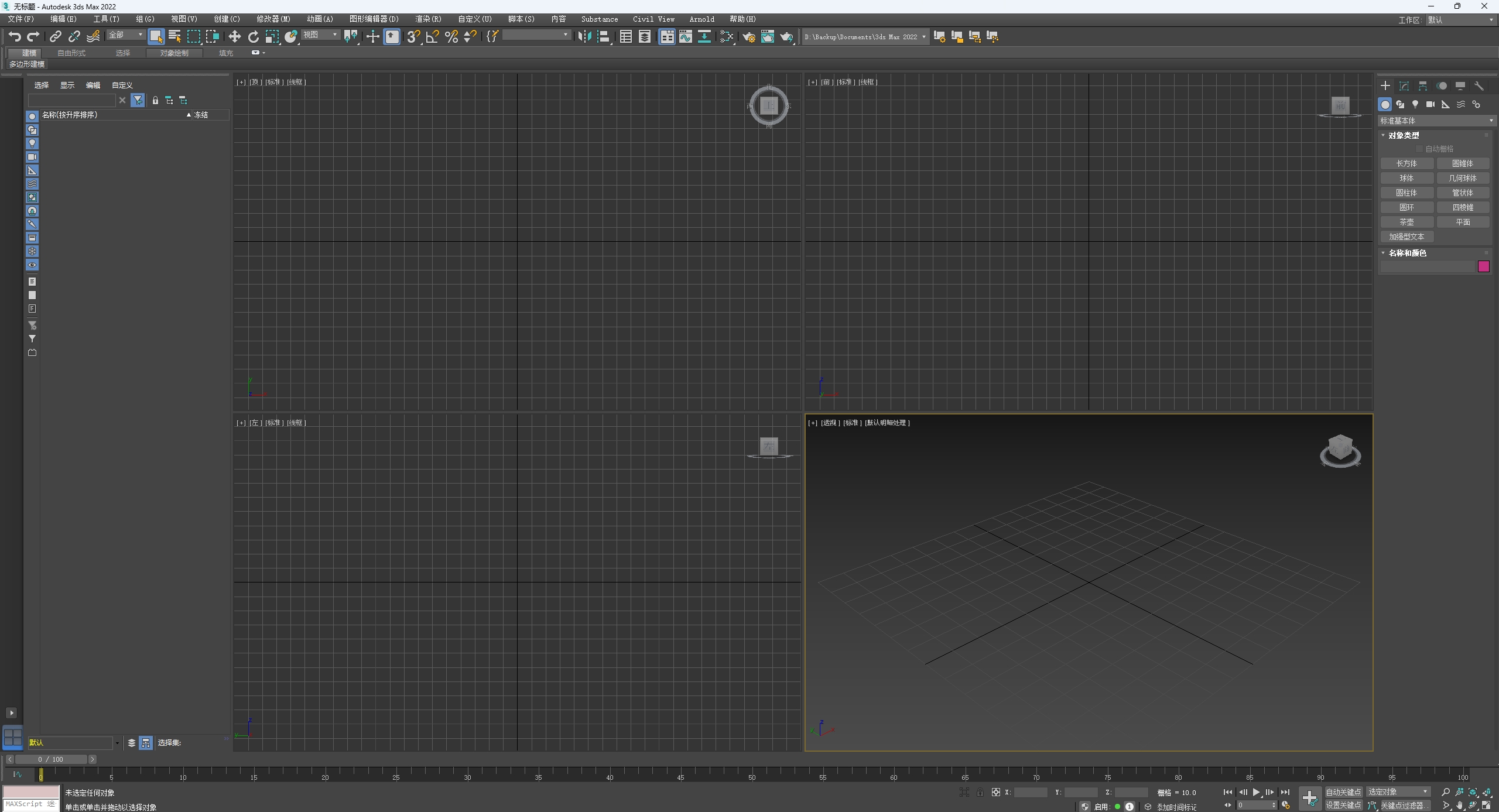The height and width of the screenshot is (812, 1499).
Task: Click the Play Animation button
Action: click(x=1256, y=792)
